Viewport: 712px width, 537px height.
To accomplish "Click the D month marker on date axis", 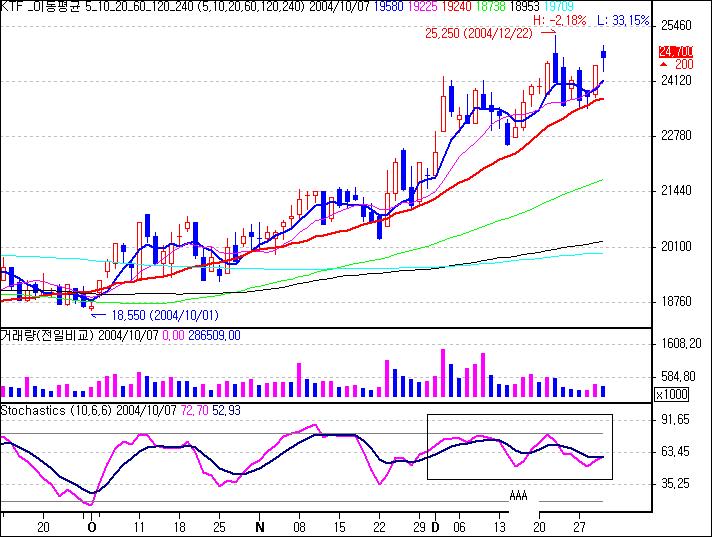I will click(x=435, y=525).
